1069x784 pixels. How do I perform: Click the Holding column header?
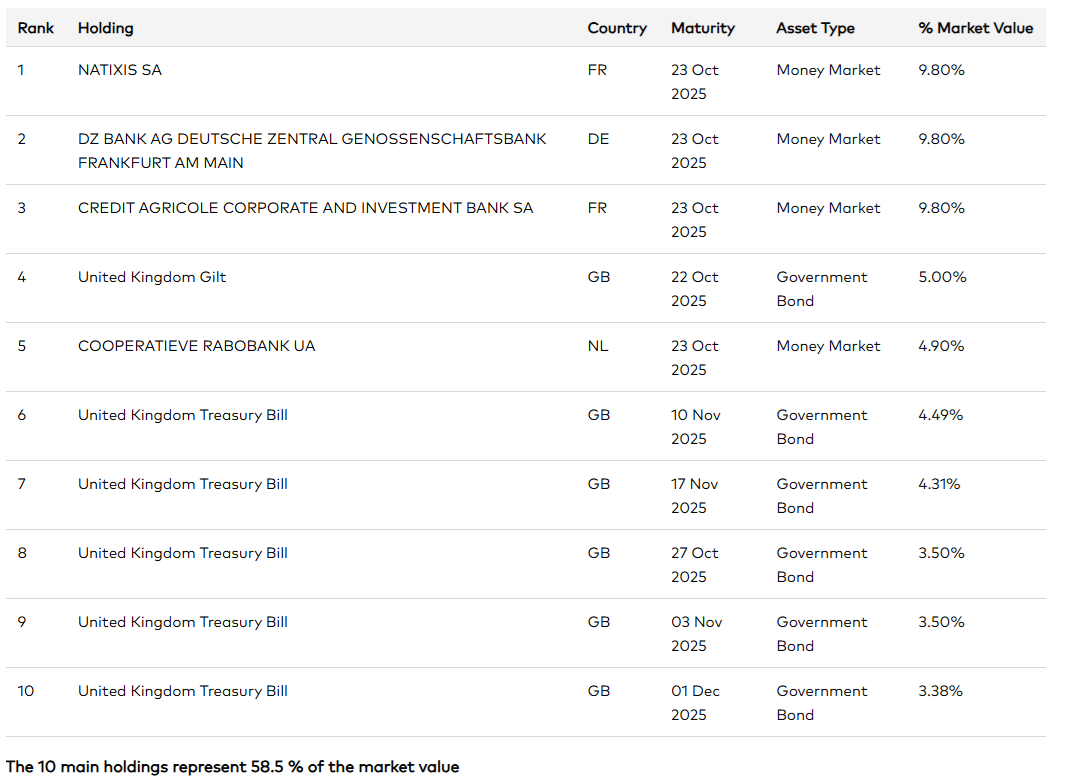click(x=105, y=28)
